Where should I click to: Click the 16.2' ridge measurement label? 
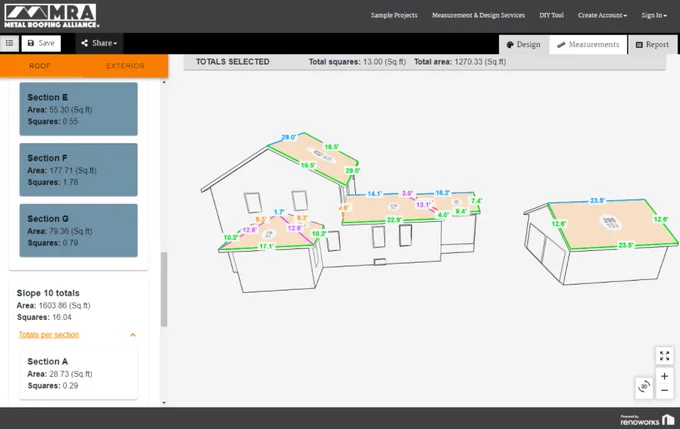(x=443, y=193)
